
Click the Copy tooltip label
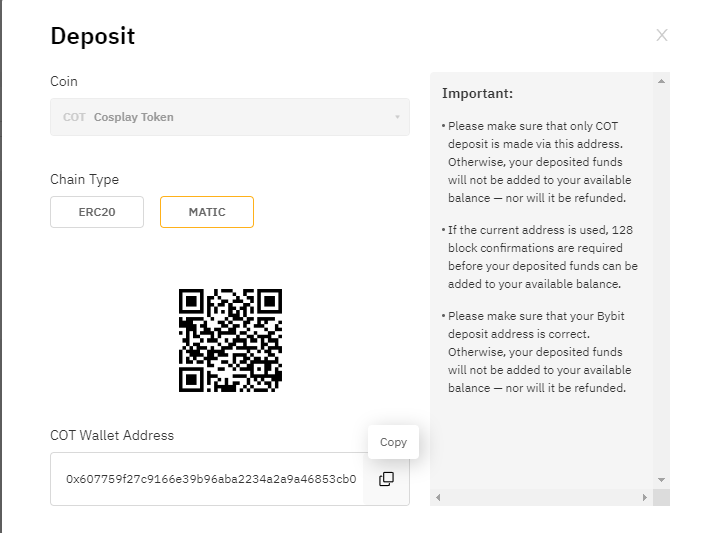click(393, 442)
